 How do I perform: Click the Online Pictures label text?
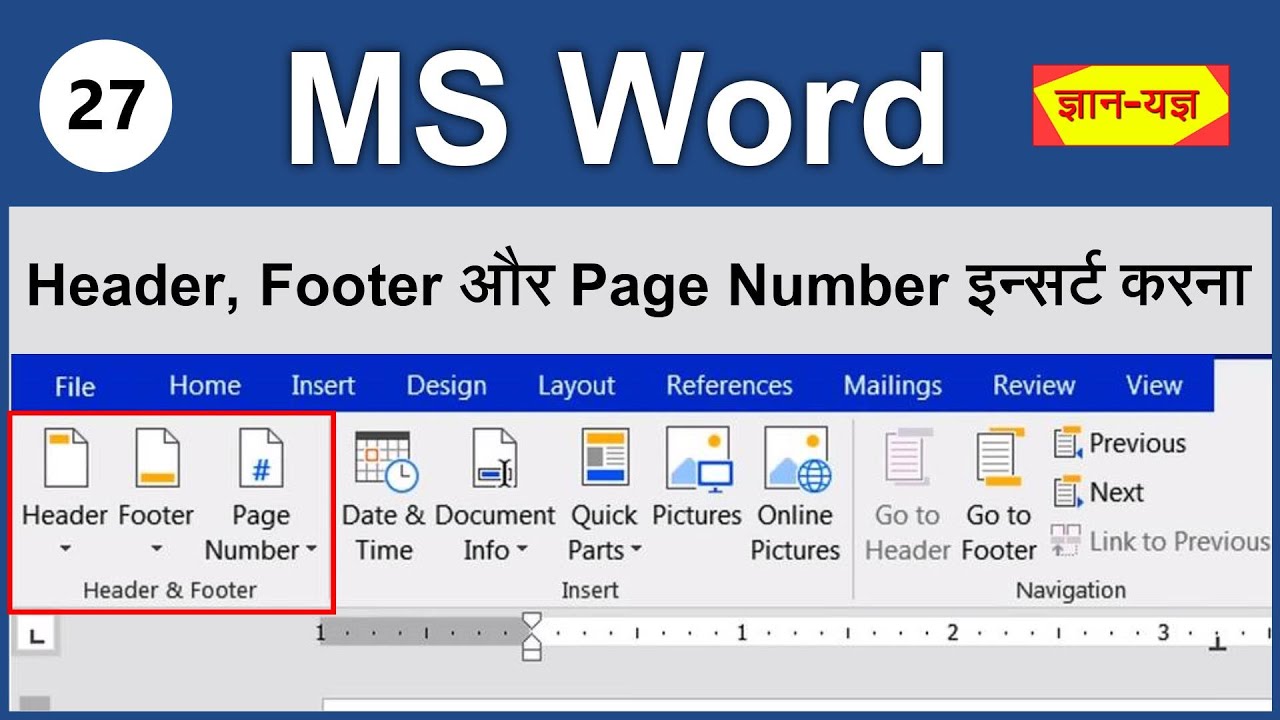796,532
